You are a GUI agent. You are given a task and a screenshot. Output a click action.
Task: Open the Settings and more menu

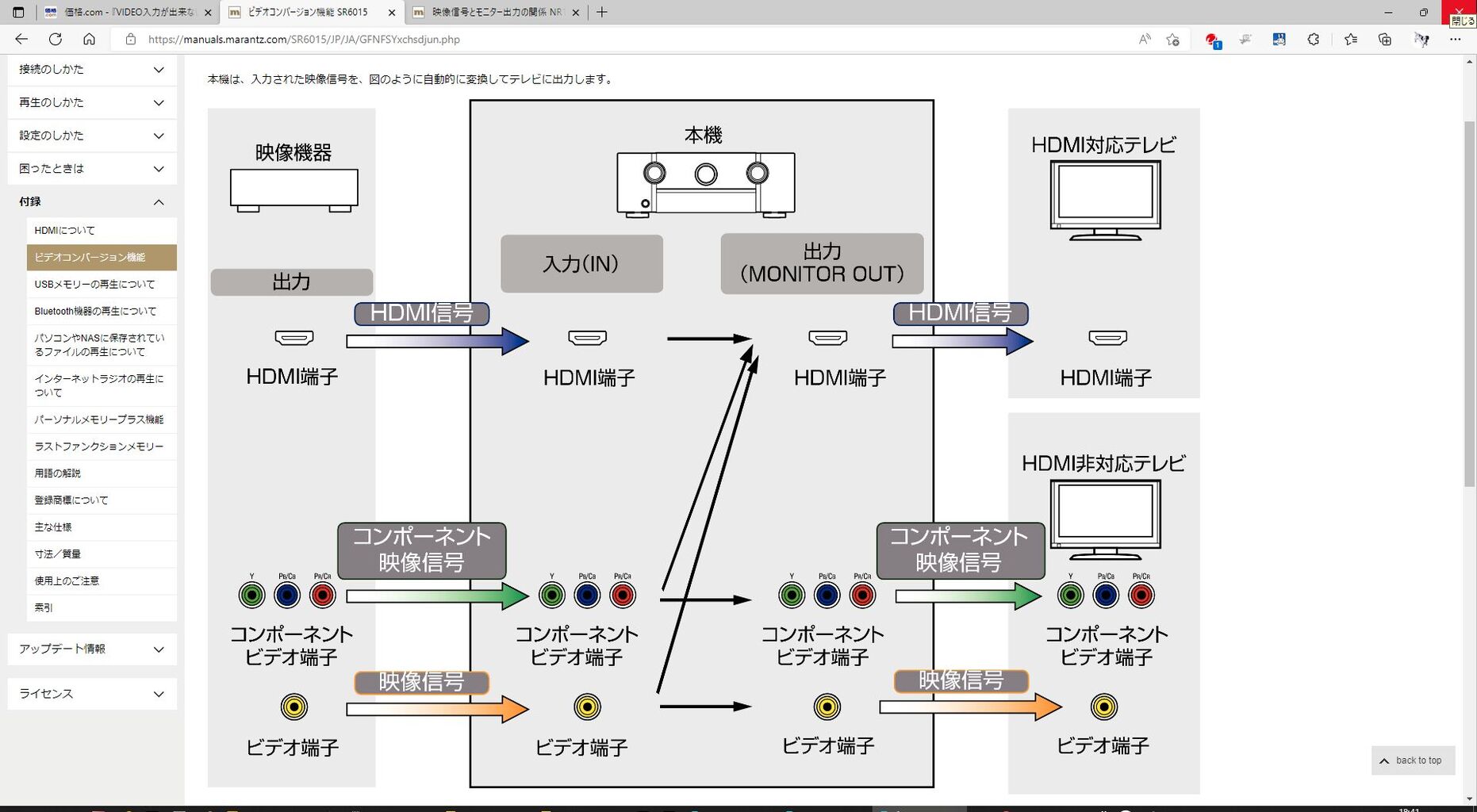click(x=1455, y=39)
